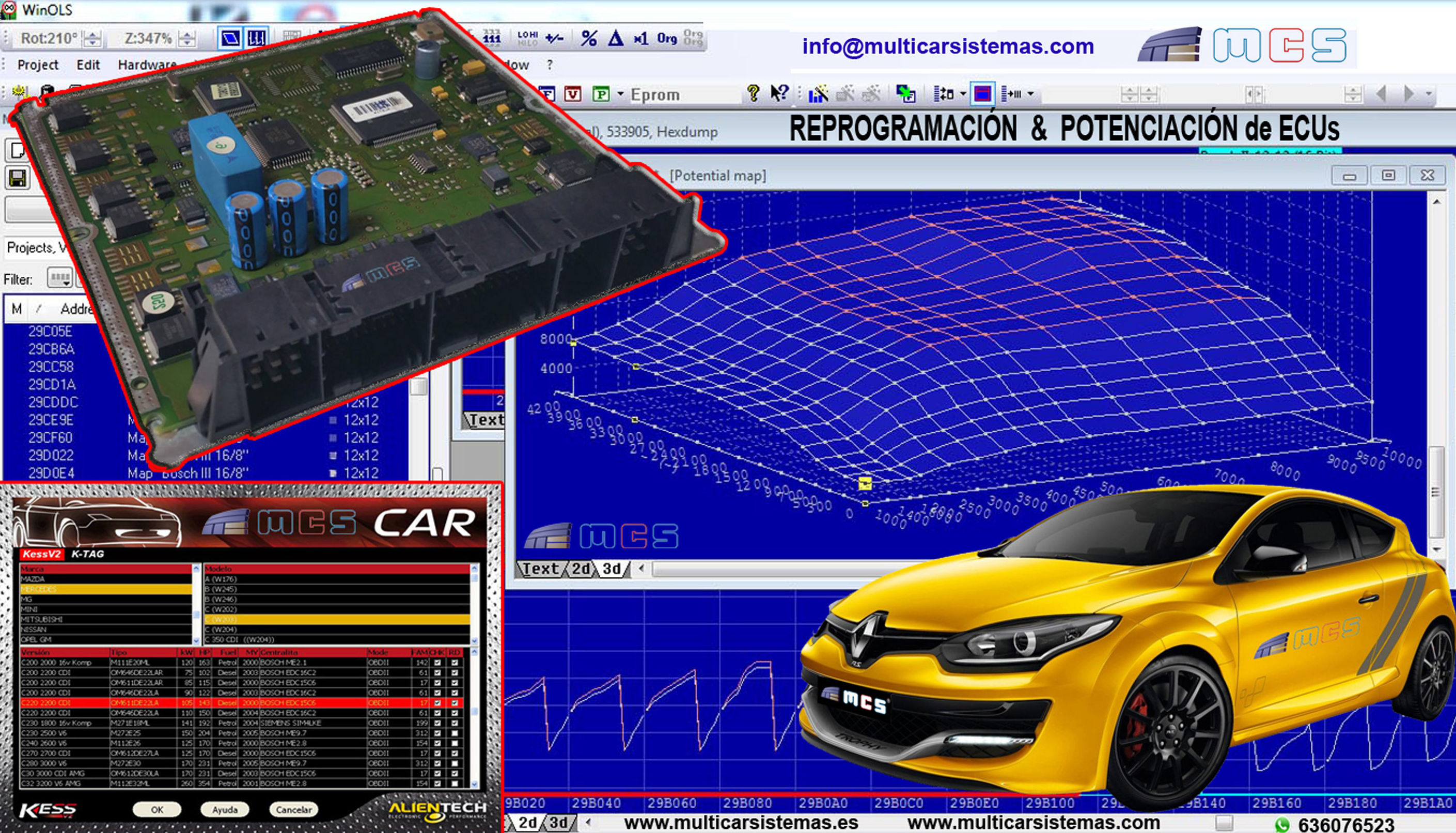Toggle CHK checkbox for C270 2700 CDI row
The height and width of the screenshot is (833, 1456).
pyautogui.click(x=437, y=753)
